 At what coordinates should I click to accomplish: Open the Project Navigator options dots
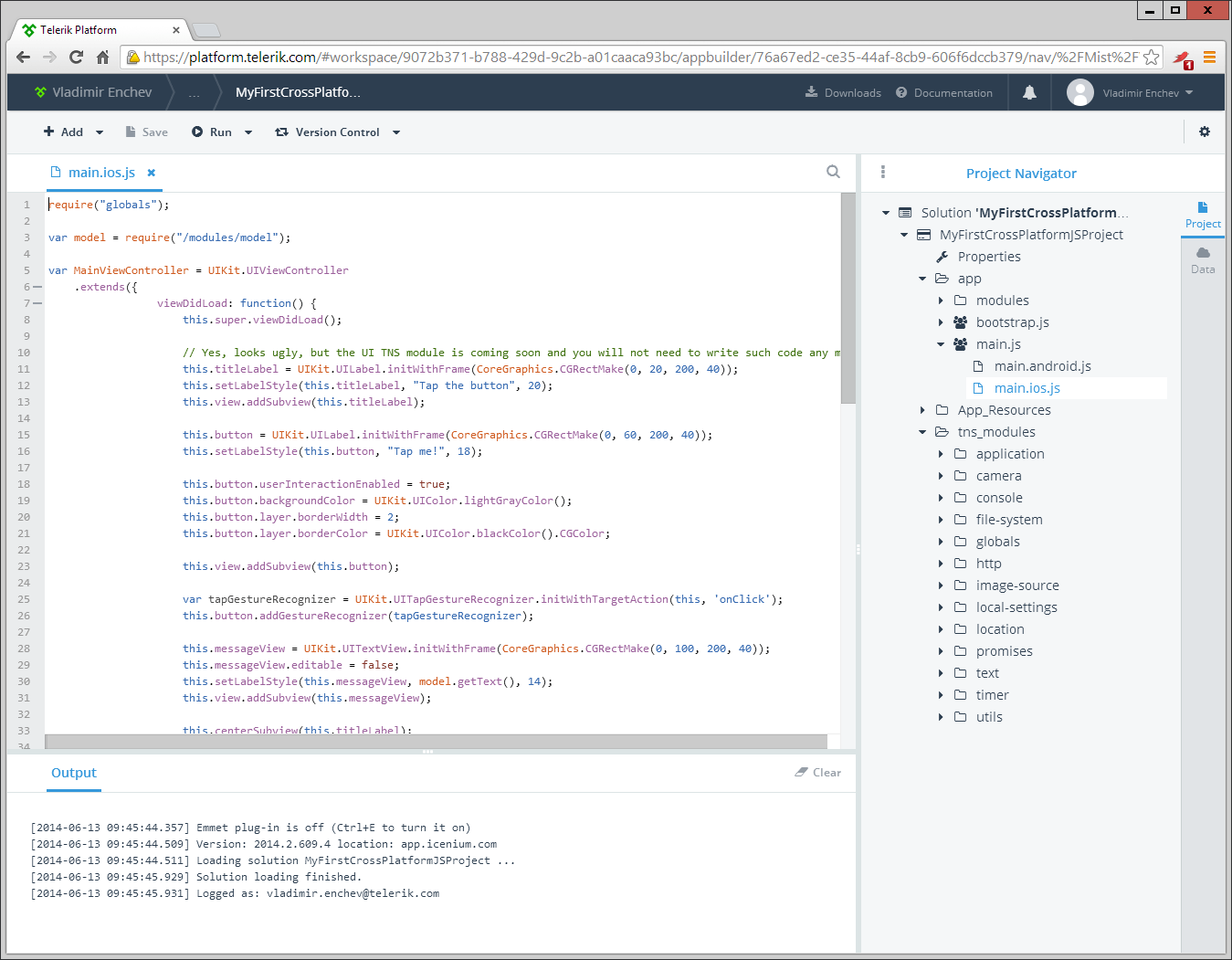[882, 172]
